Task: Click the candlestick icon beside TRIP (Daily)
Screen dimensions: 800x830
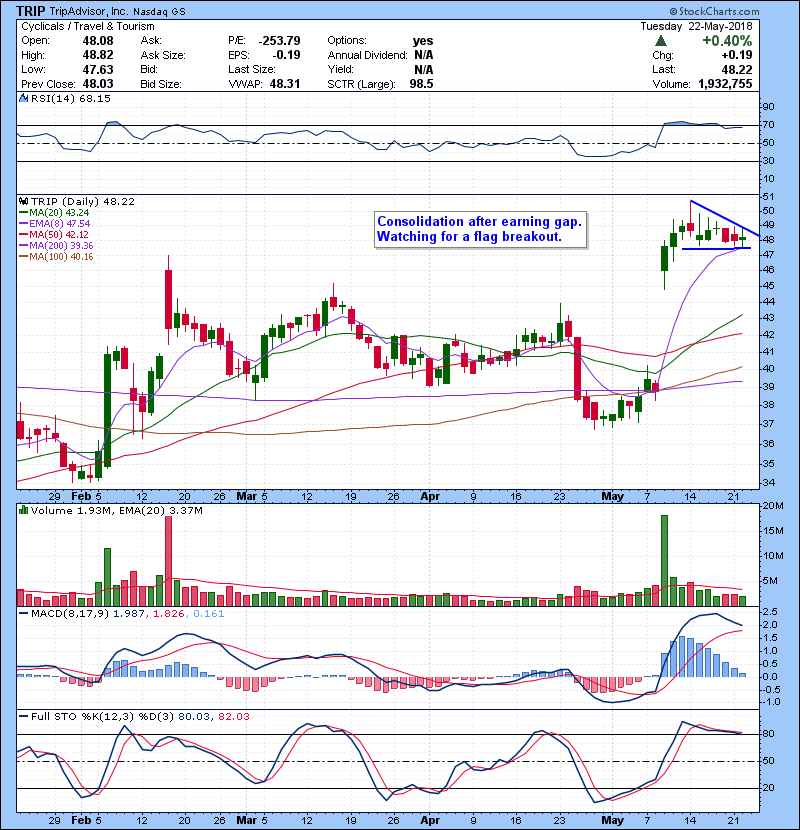Action: pyautogui.click(x=24, y=202)
